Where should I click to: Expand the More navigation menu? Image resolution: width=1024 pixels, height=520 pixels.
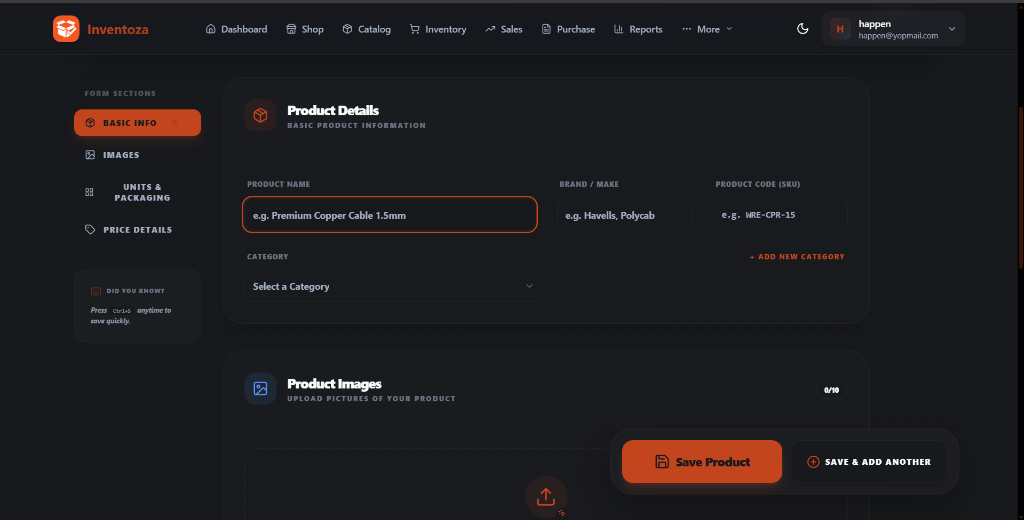click(x=707, y=29)
